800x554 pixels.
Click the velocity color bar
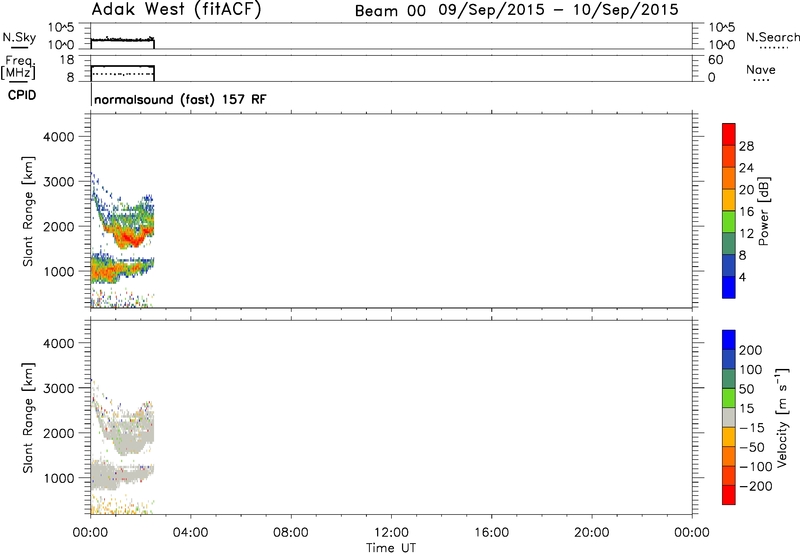click(729, 417)
